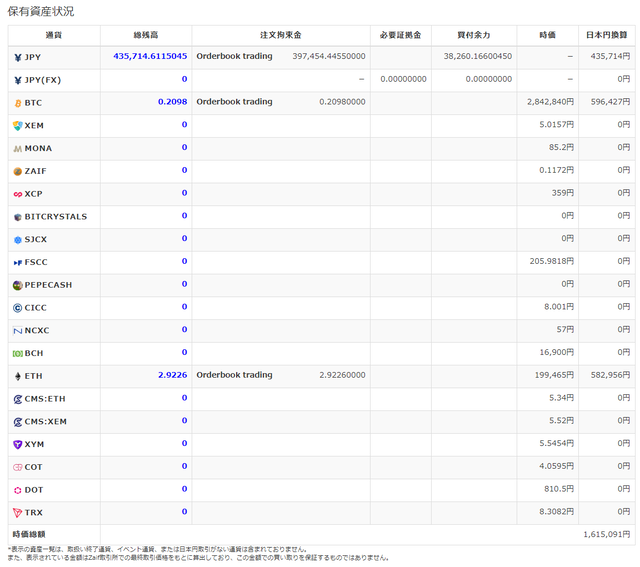Select the total valuation 1,615,091円
This screenshot has height=567, width=640.
click(x=607, y=534)
